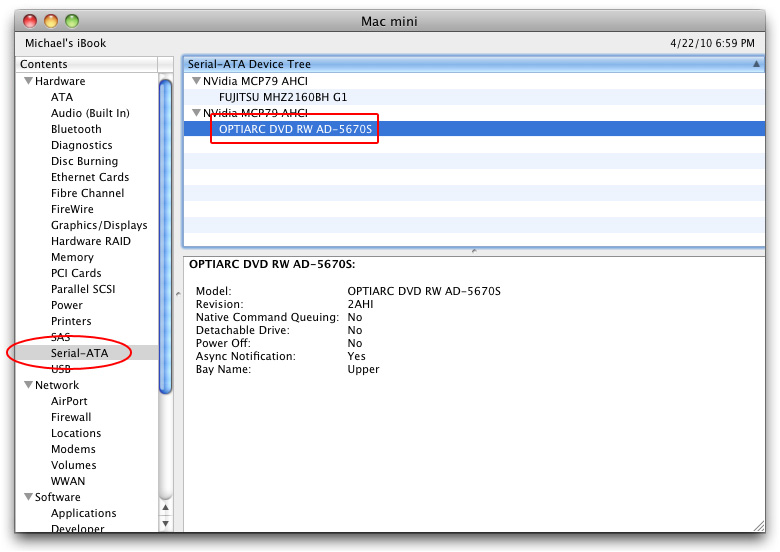Select OPTIARC DVD RW AD-5670S row

pyautogui.click(x=474, y=129)
